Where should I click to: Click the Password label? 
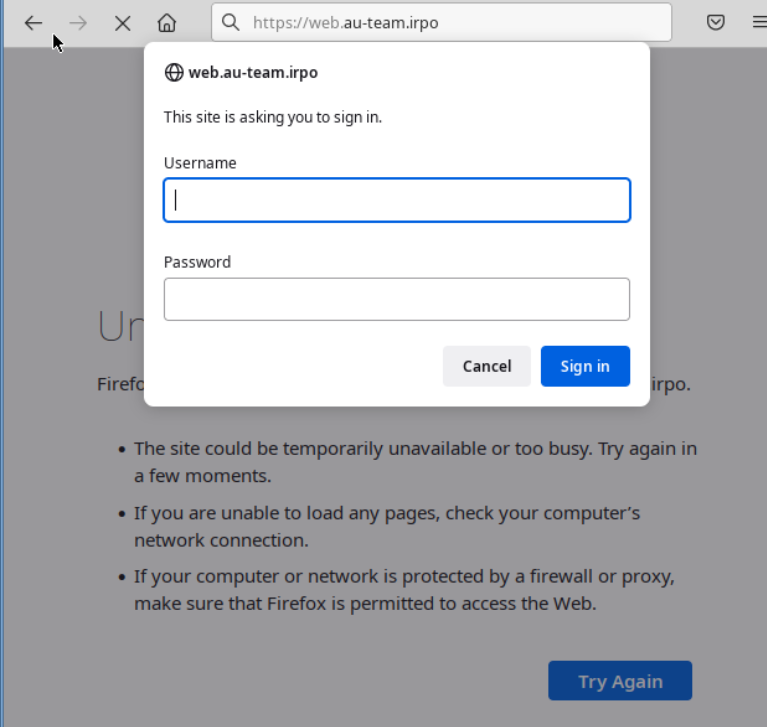[197, 262]
